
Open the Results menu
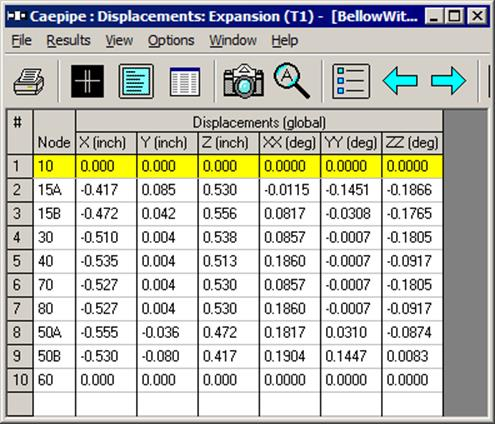click(x=68, y=41)
